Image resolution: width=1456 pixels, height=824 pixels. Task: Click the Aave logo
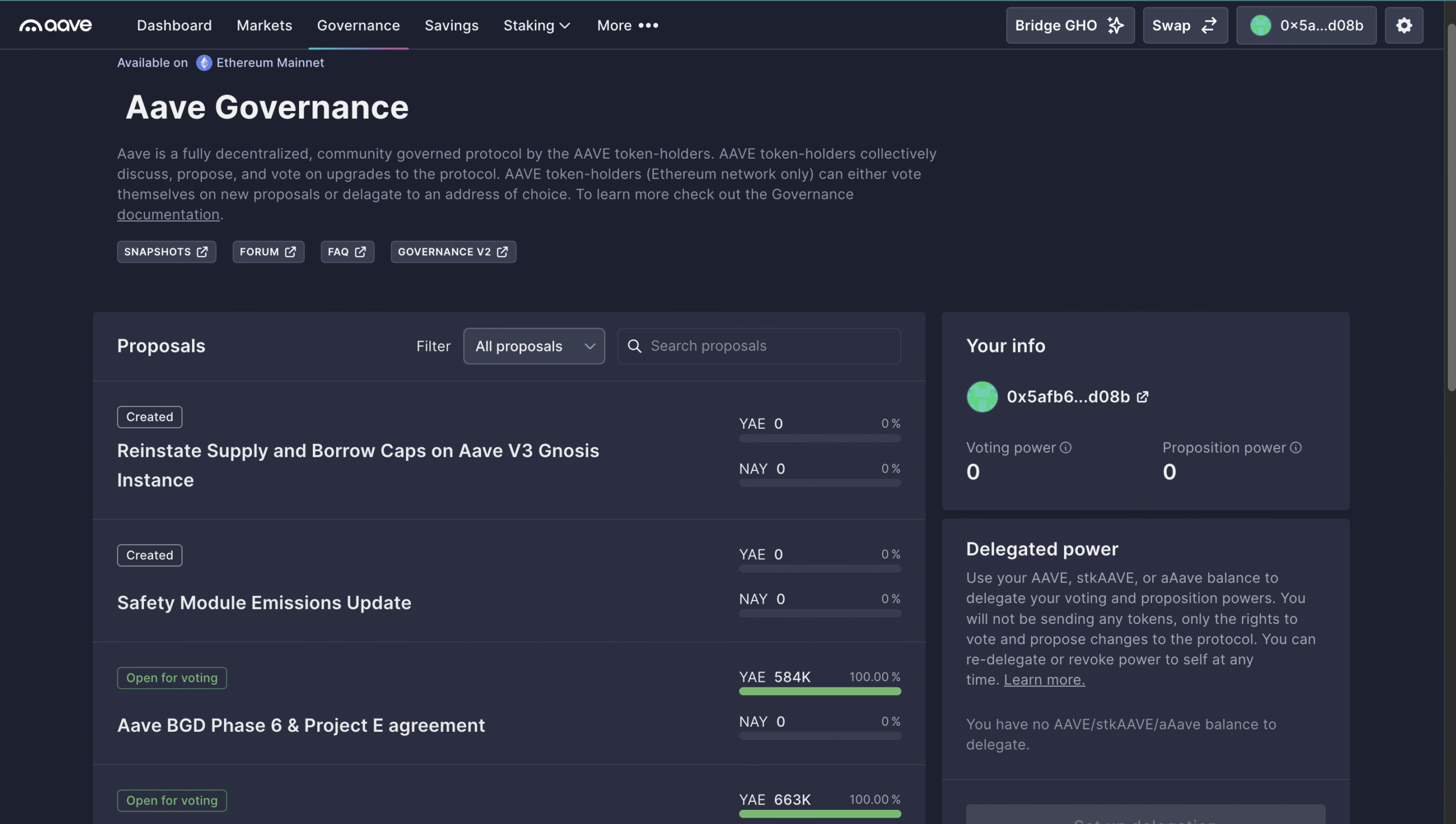(x=55, y=26)
